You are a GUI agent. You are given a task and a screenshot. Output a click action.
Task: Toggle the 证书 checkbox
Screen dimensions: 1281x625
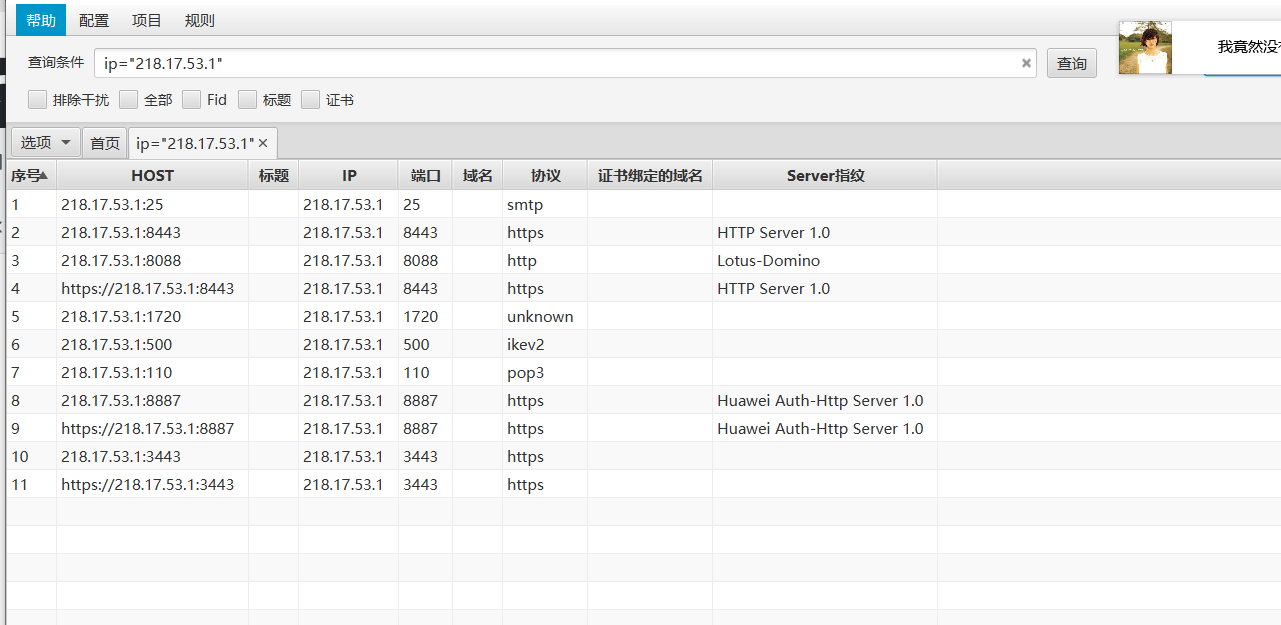click(x=310, y=100)
